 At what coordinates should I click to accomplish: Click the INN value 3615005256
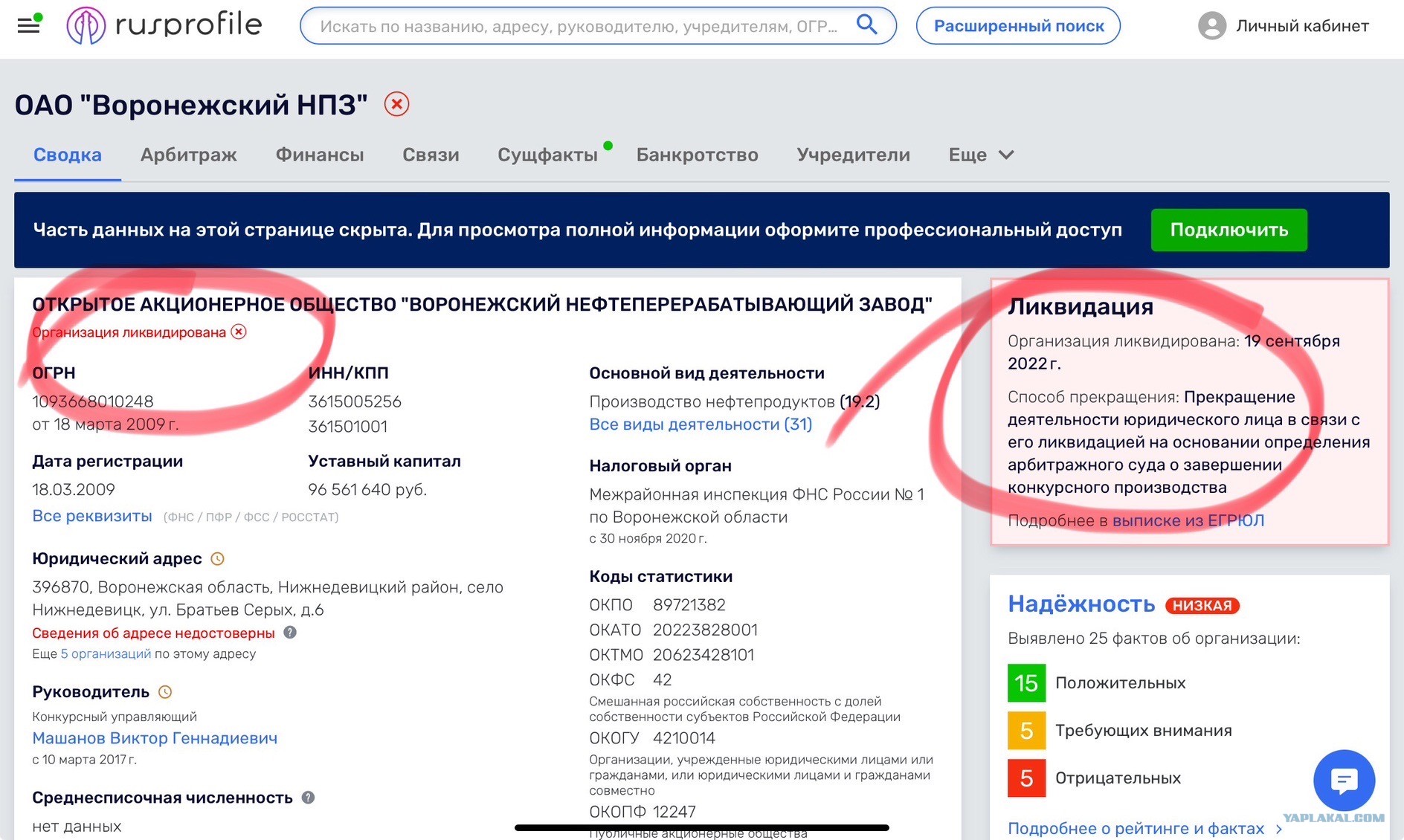point(355,401)
